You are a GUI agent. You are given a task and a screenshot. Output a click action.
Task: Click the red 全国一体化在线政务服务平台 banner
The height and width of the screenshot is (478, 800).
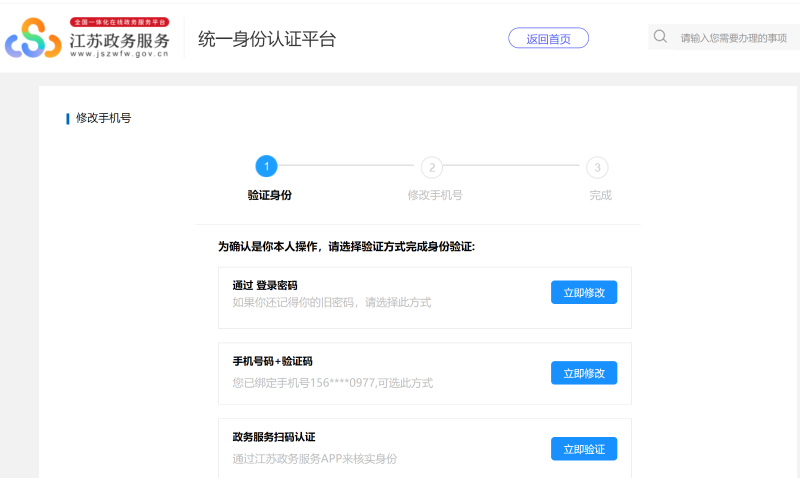tap(120, 21)
